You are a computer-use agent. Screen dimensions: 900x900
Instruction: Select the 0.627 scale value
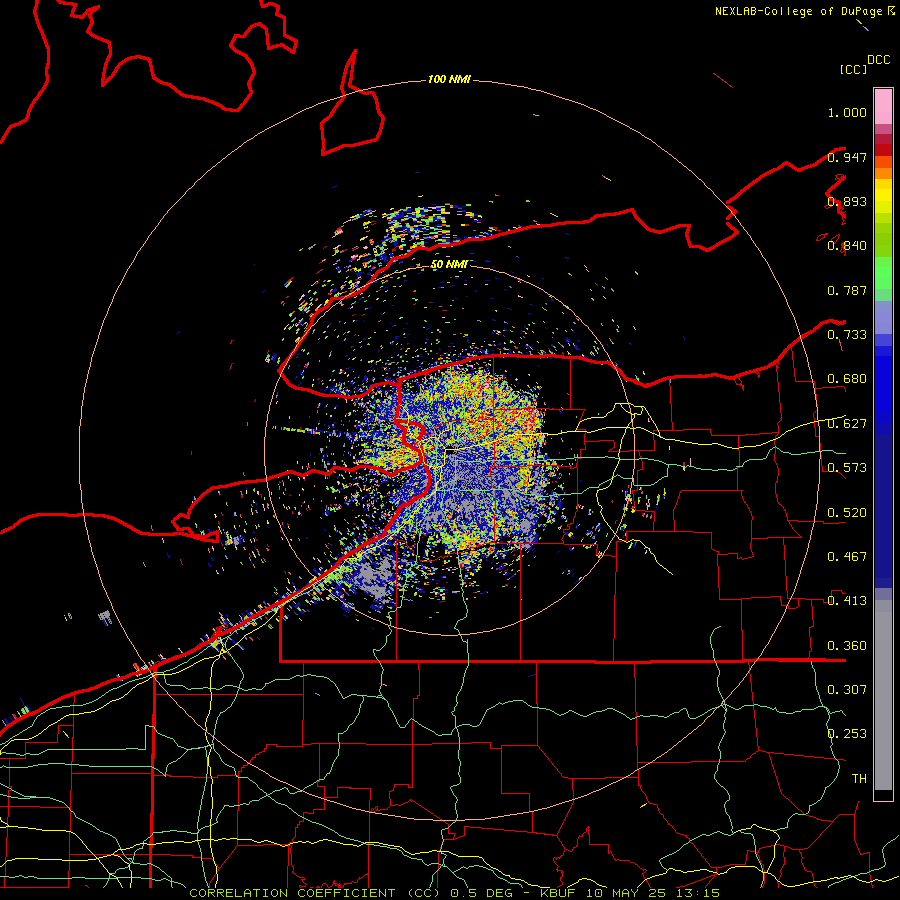coord(847,424)
